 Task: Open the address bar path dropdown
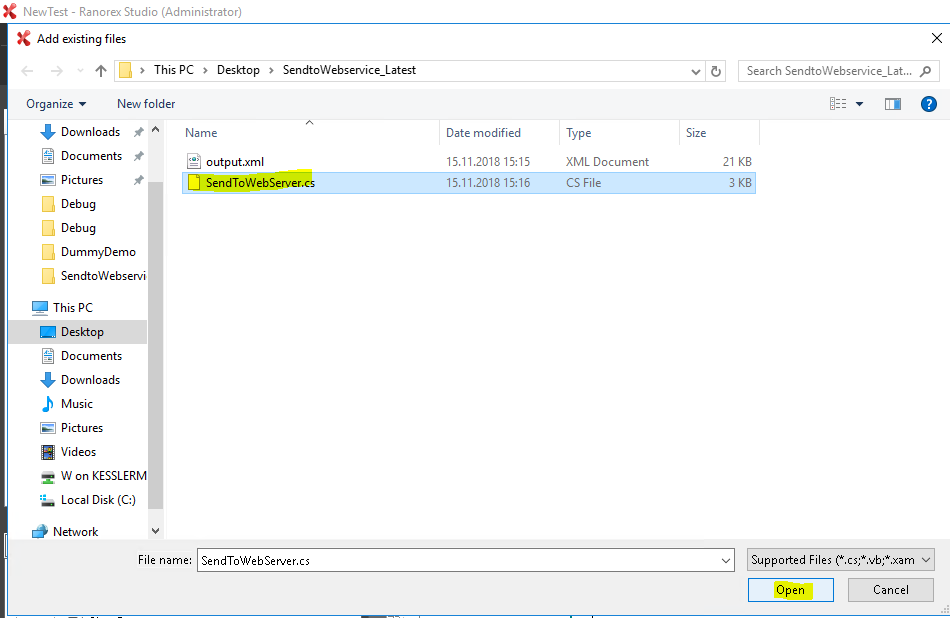point(696,71)
